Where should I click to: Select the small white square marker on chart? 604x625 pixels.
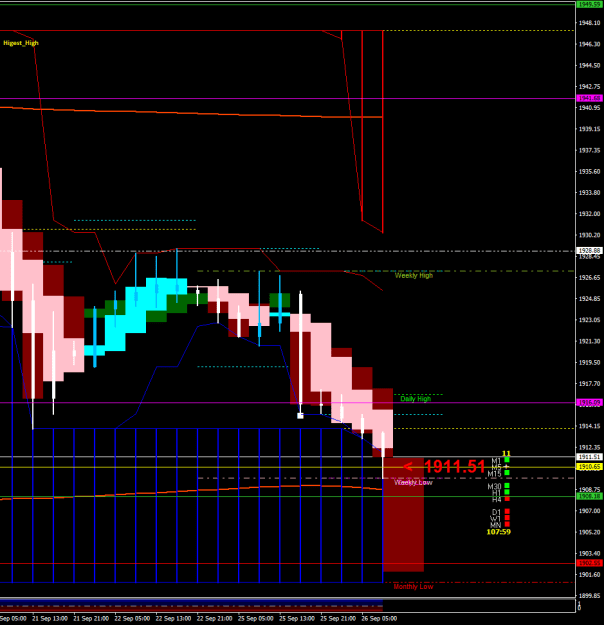tap(300, 416)
